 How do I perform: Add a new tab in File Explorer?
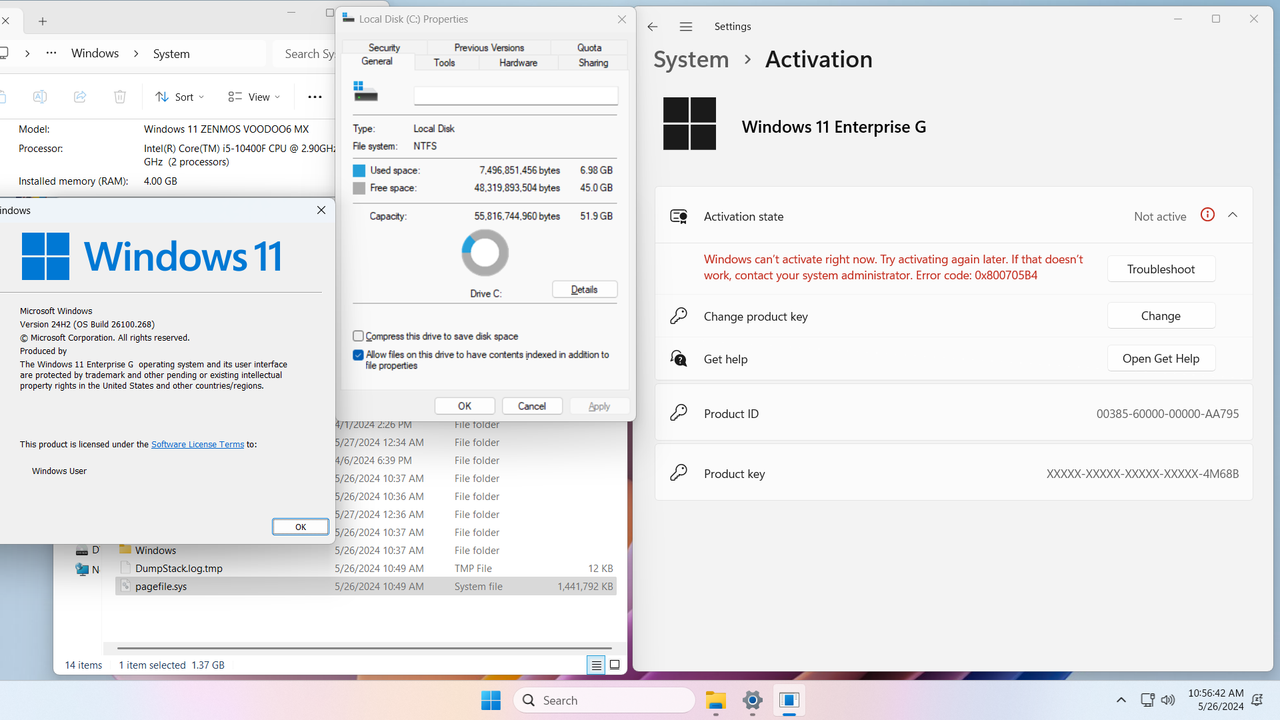point(42,21)
